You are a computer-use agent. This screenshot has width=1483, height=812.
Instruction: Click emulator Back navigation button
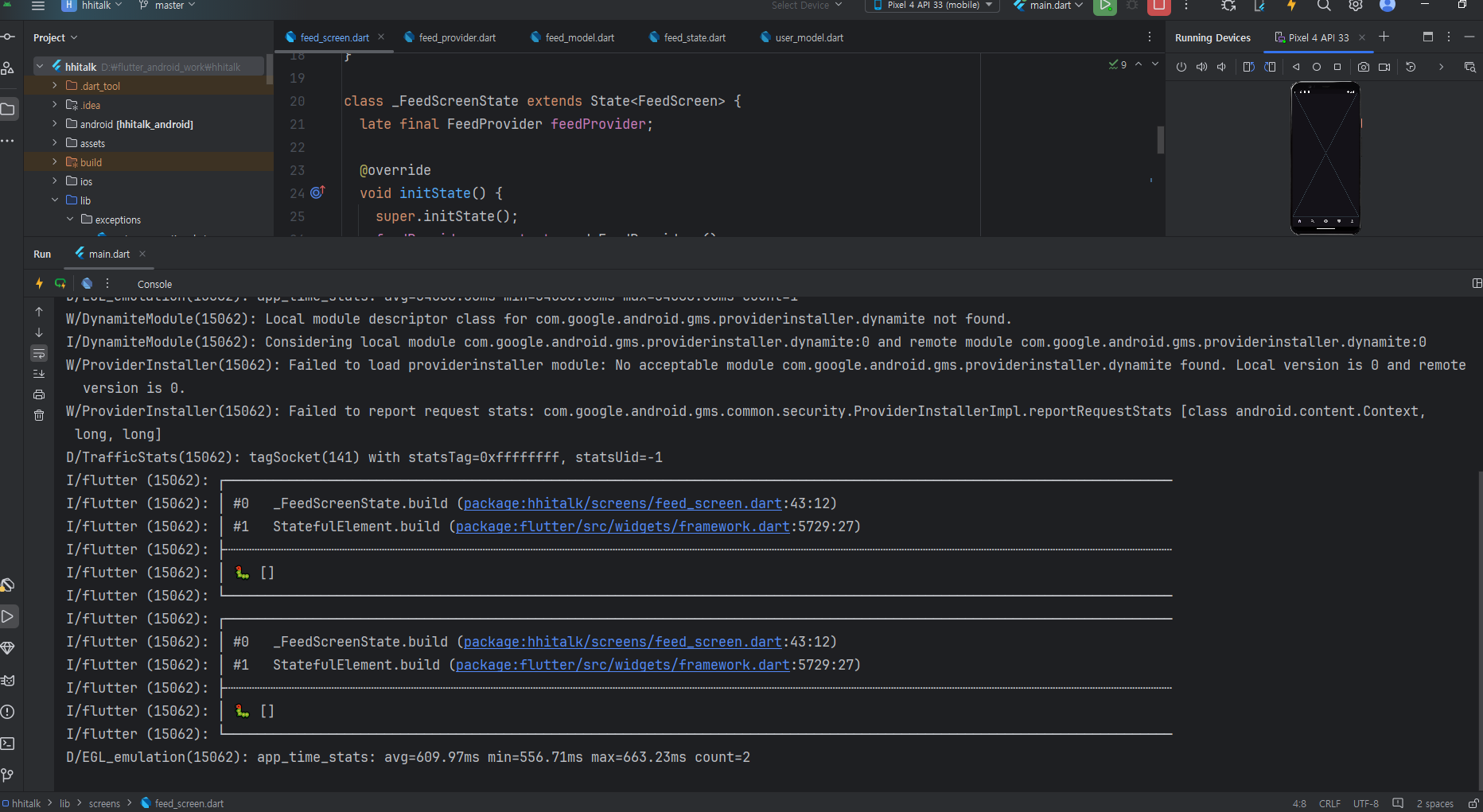1296,67
